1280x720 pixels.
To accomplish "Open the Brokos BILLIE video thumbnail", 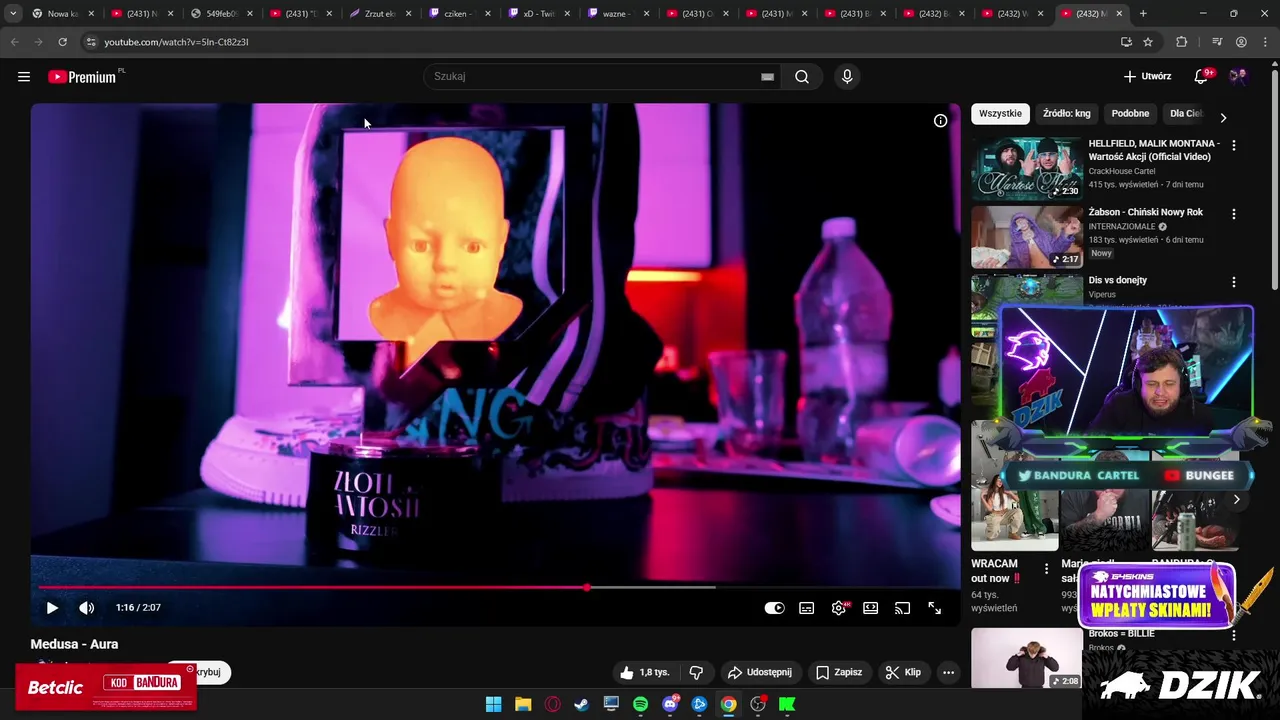I will 1027,658.
